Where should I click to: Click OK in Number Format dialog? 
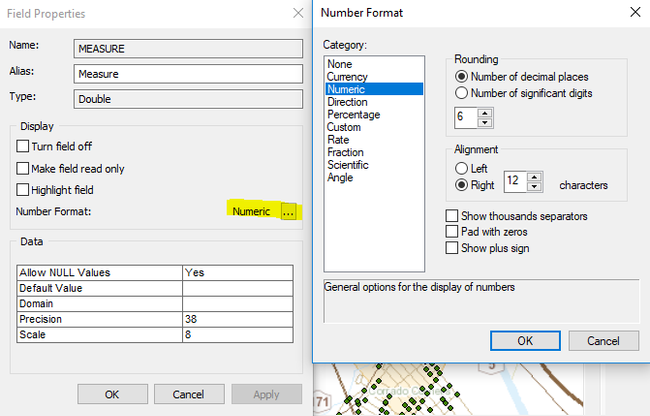(525, 341)
